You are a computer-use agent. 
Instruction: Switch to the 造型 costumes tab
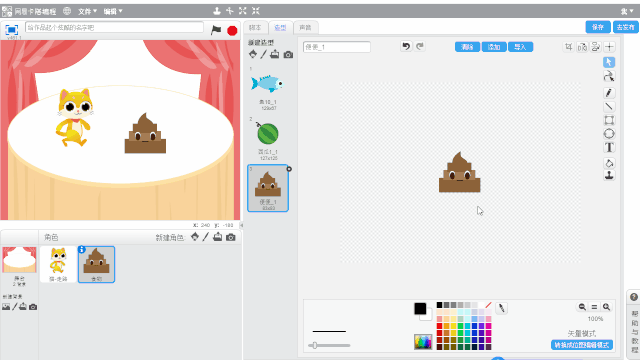280,27
